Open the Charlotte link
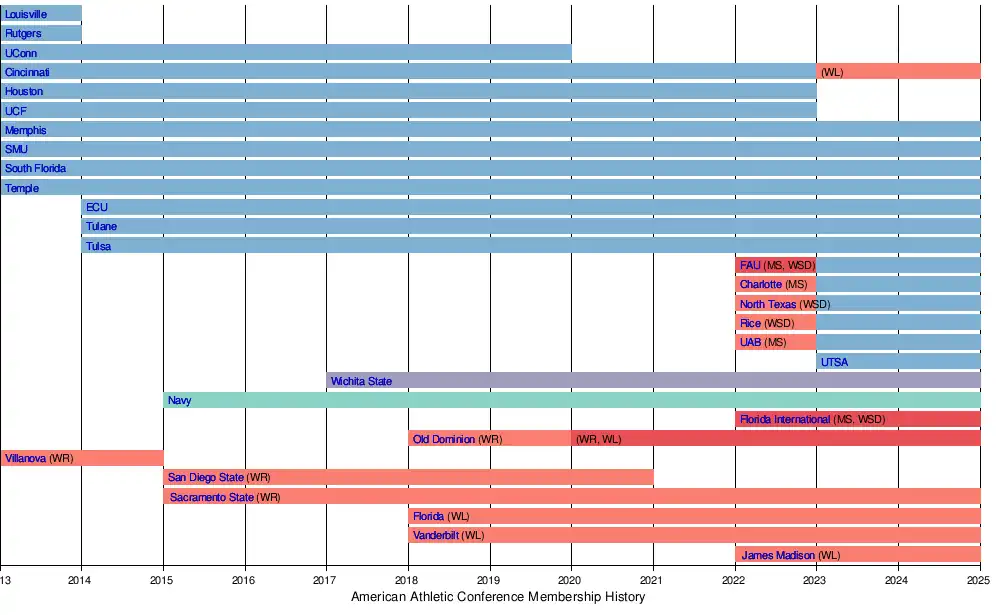Viewport: 1000px width, 615px height. [x=761, y=285]
